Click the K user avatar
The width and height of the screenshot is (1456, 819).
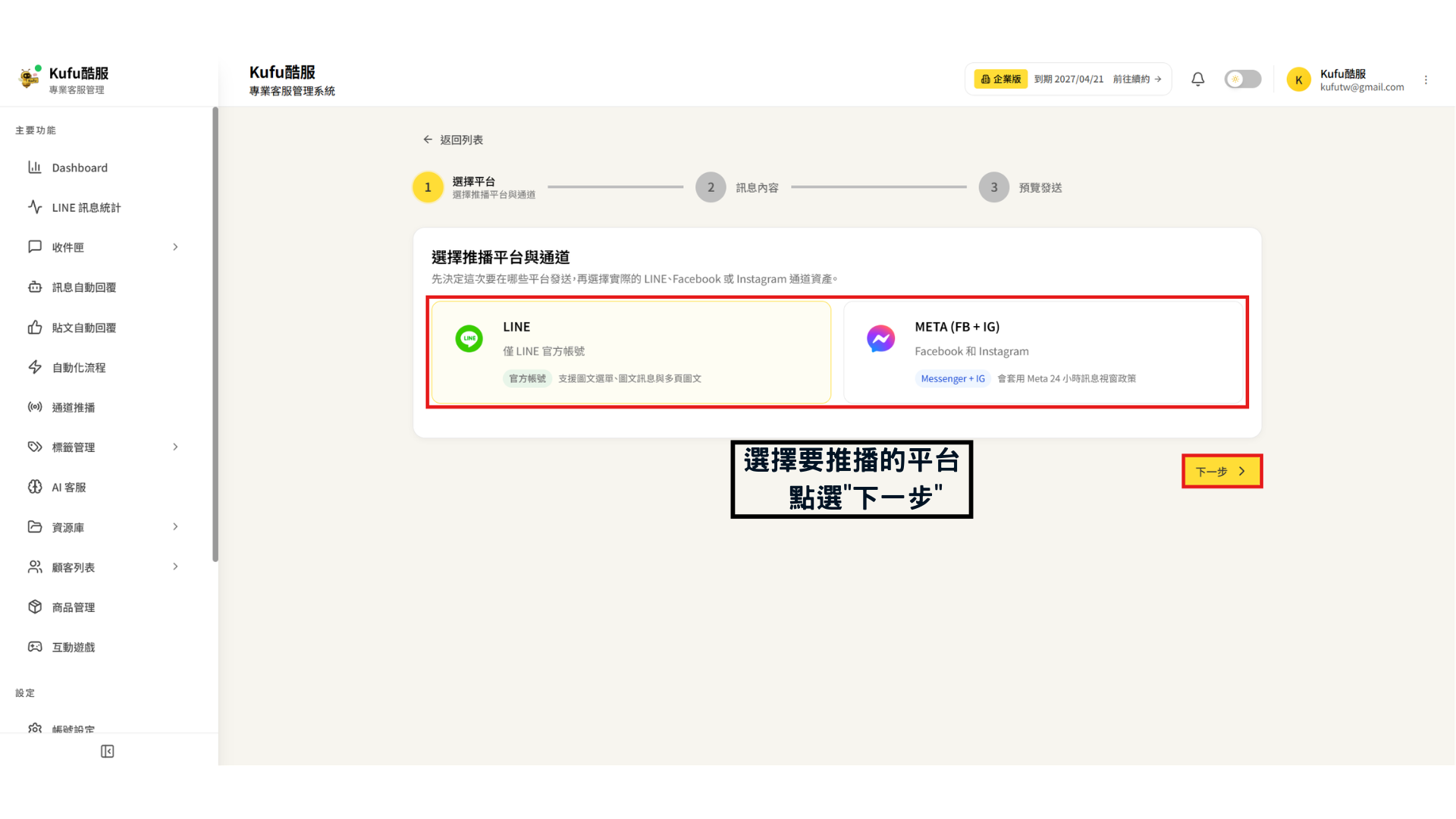(1299, 80)
